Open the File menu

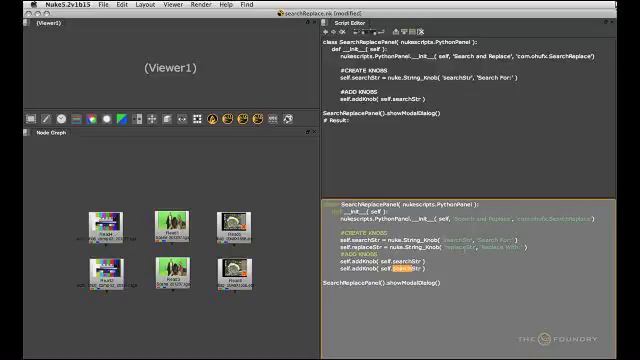pyautogui.click(x=103, y=4)
